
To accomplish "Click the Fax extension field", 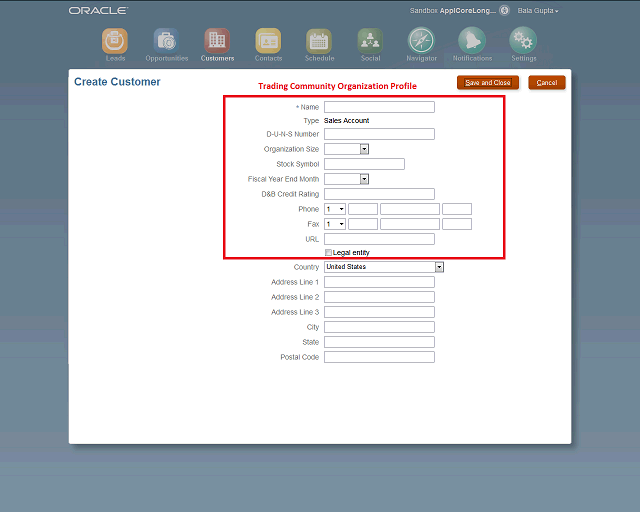I will 457,224.
